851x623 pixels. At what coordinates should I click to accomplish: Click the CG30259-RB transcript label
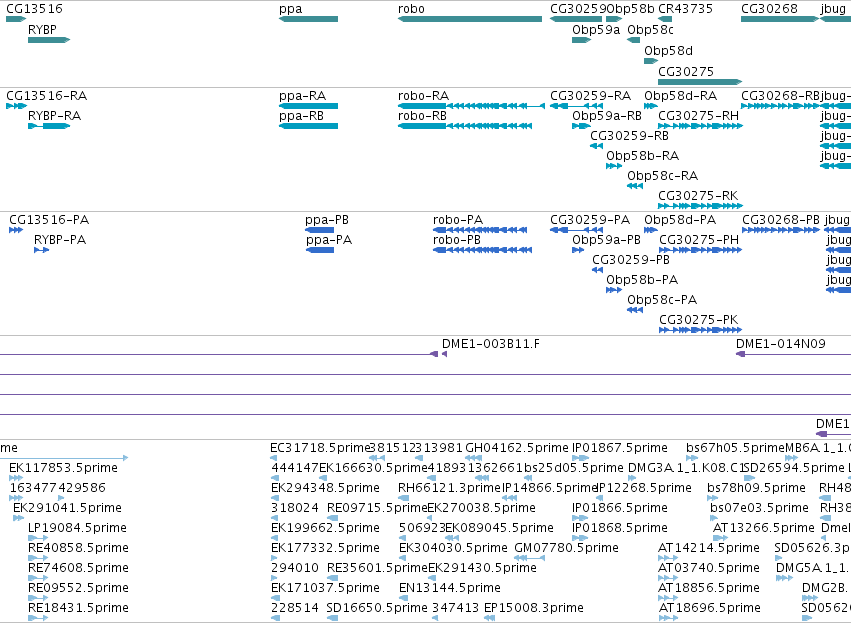(x=630, y=136)
